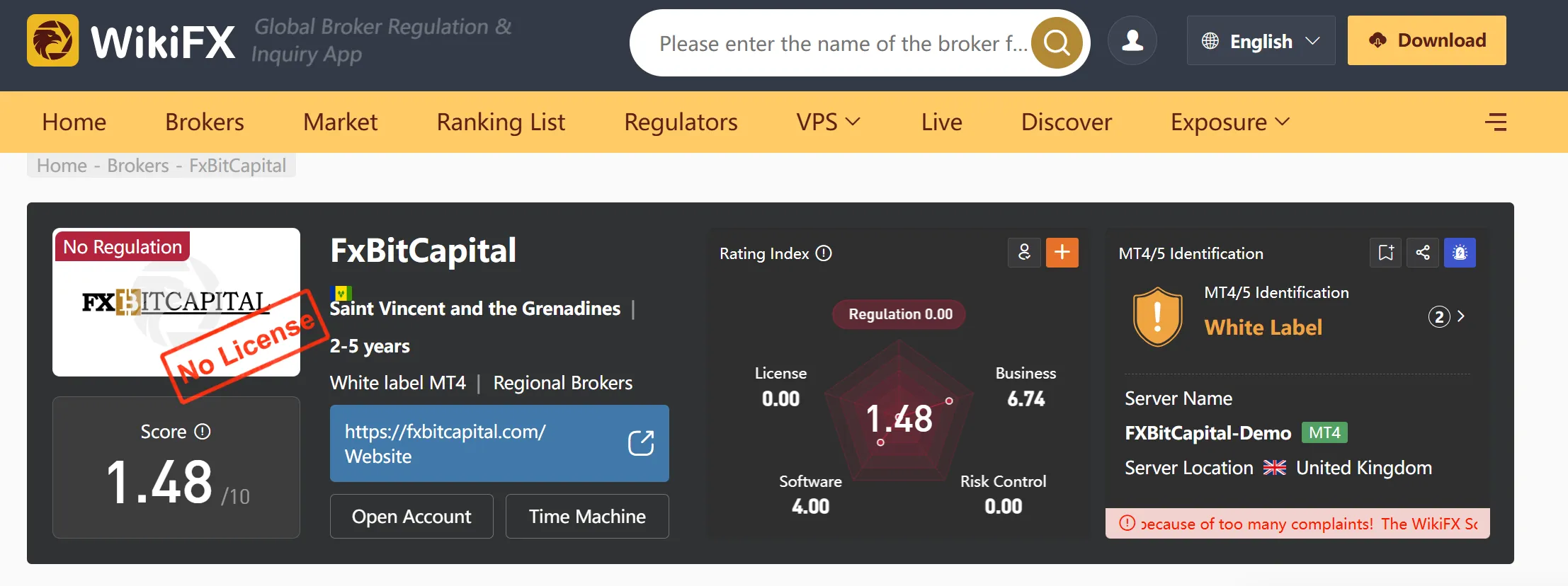Viewport: 1568px width, 586px height.
Task: Click the 2-5 years text
Action: pos(370,346)
